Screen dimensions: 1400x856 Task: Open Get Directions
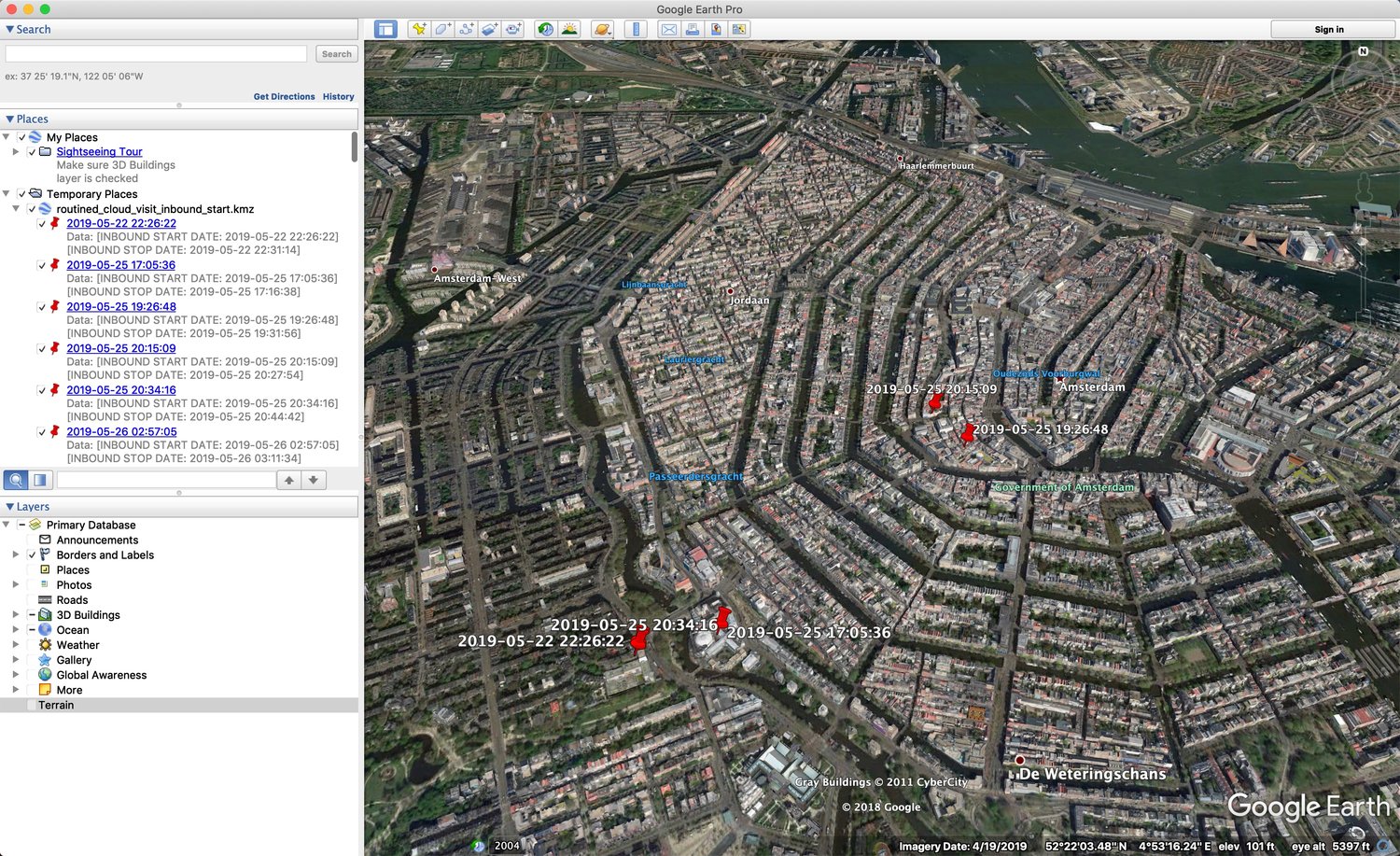coord(284,96)
